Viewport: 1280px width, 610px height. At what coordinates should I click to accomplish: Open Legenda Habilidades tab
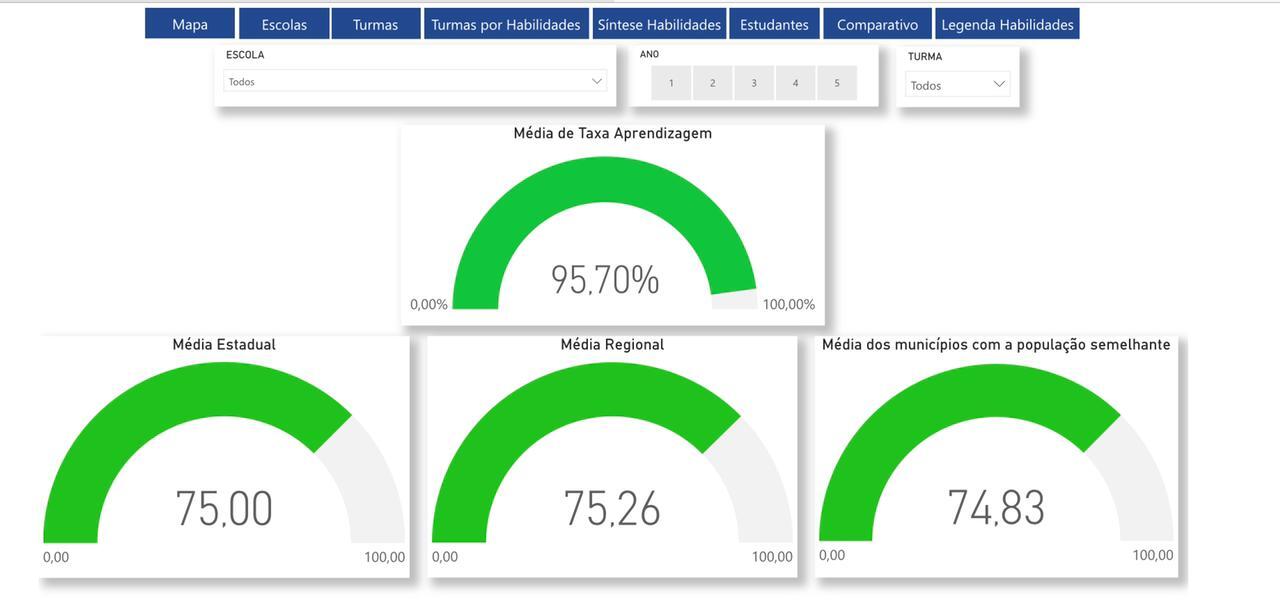tap(1007, 24)
